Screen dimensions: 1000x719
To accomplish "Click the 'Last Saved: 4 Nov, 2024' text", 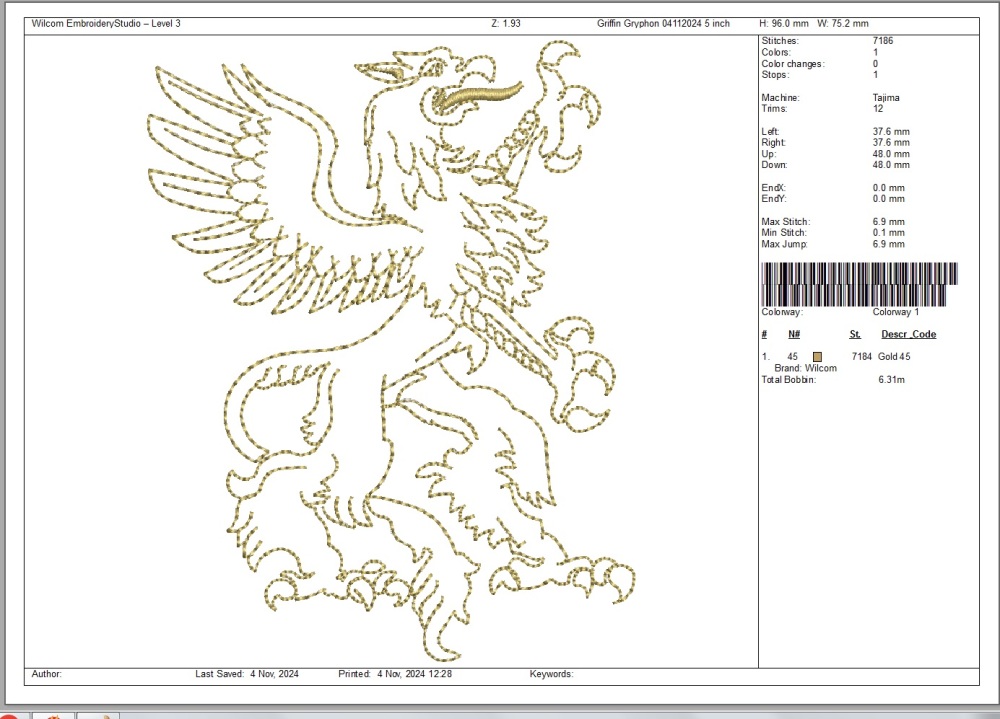I will pos(247,674).
